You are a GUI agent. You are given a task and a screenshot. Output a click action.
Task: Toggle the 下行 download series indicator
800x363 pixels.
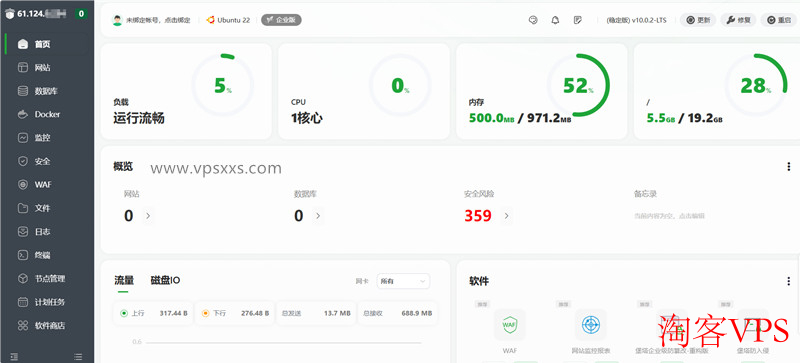(x=205, y=313)
